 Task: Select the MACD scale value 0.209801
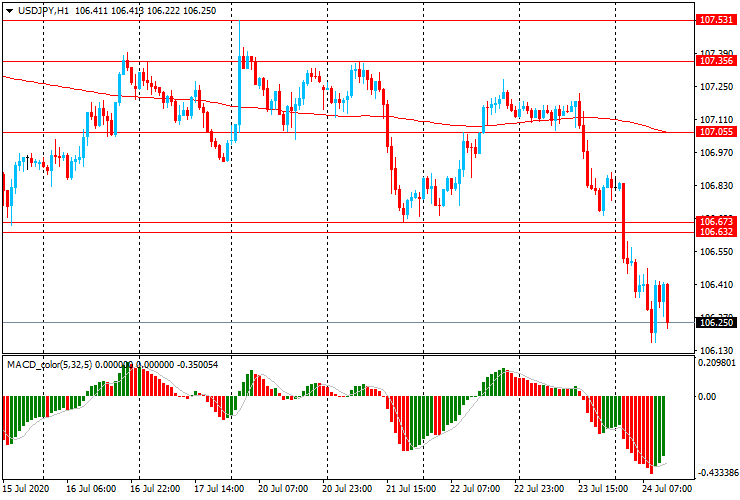pyautogui.click(x=716, y=363)
